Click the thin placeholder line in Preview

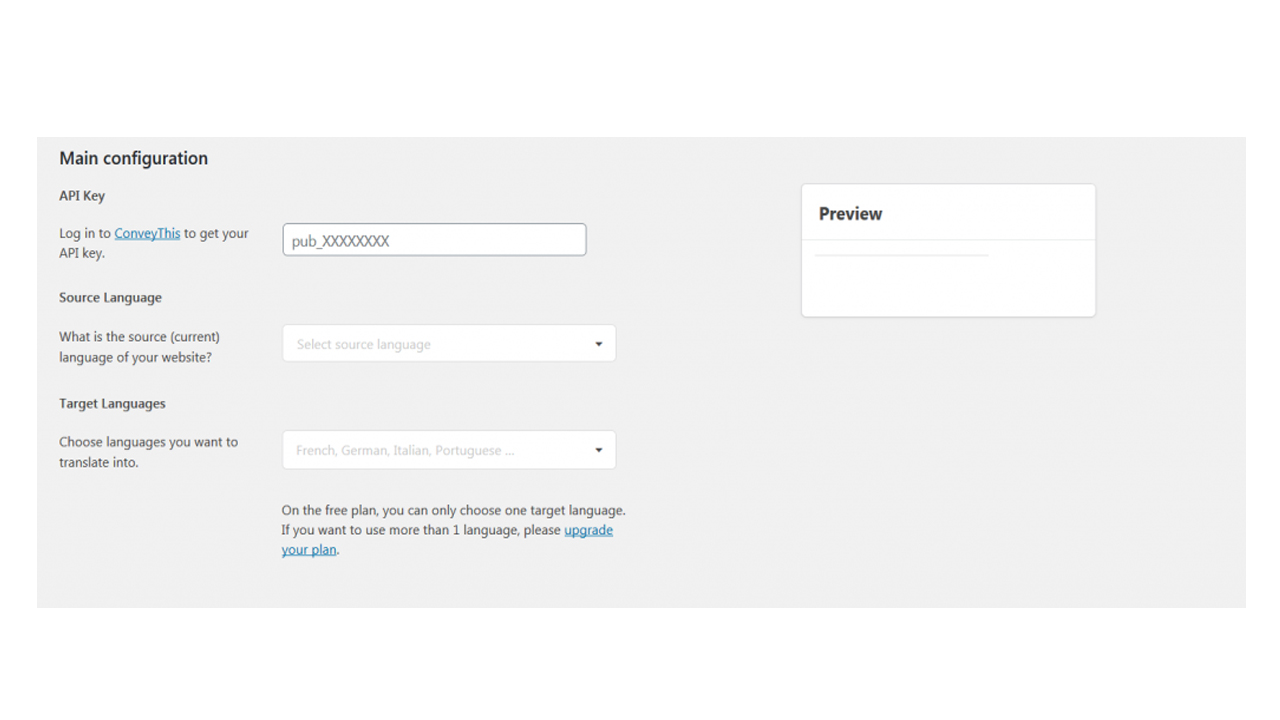(x=902, y=256)
